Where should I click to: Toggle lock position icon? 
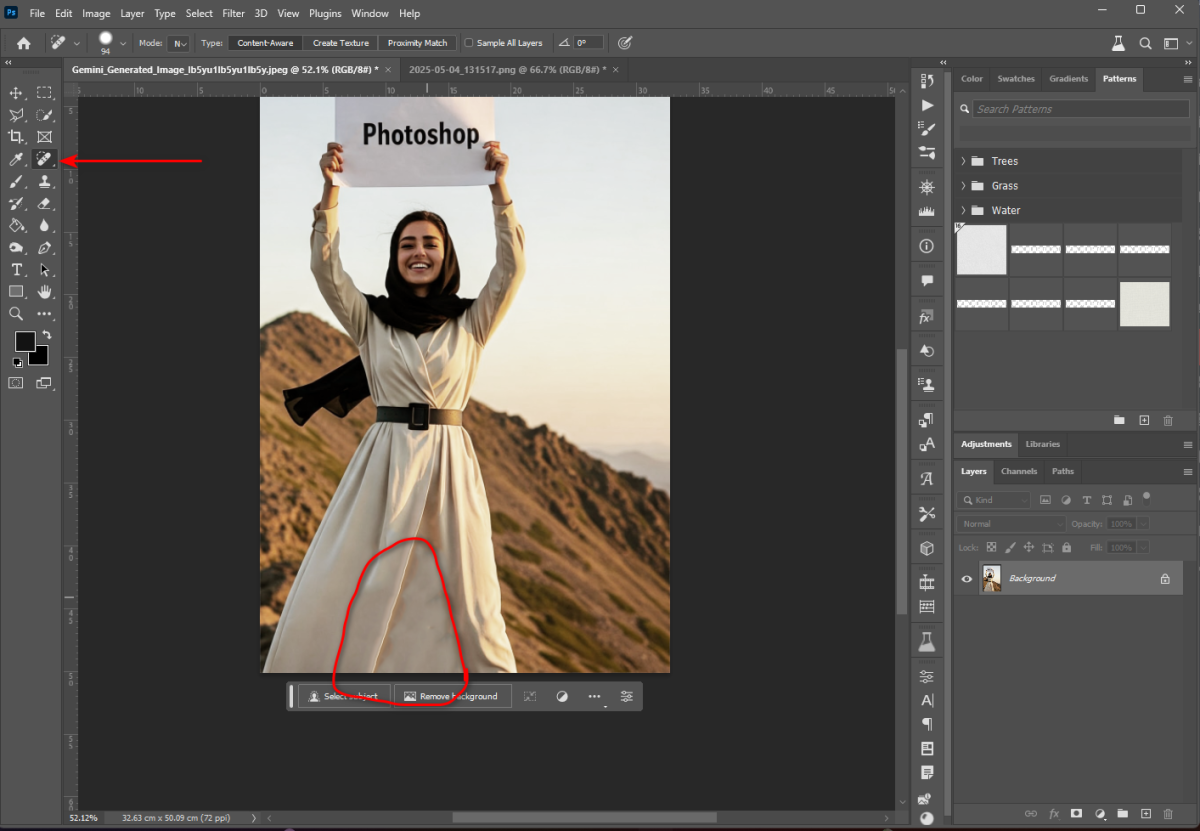click(1029, 548)
